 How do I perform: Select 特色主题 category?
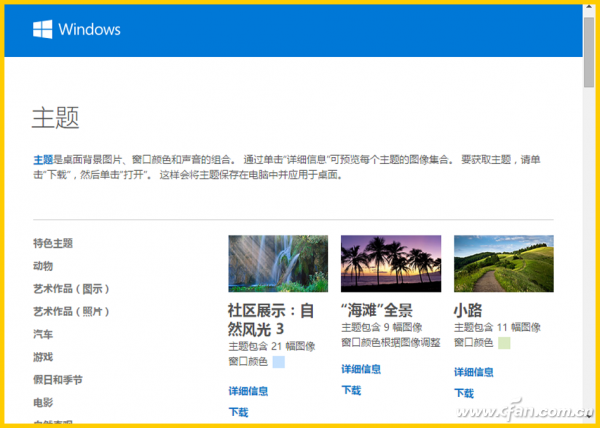[x=53, y=243]
